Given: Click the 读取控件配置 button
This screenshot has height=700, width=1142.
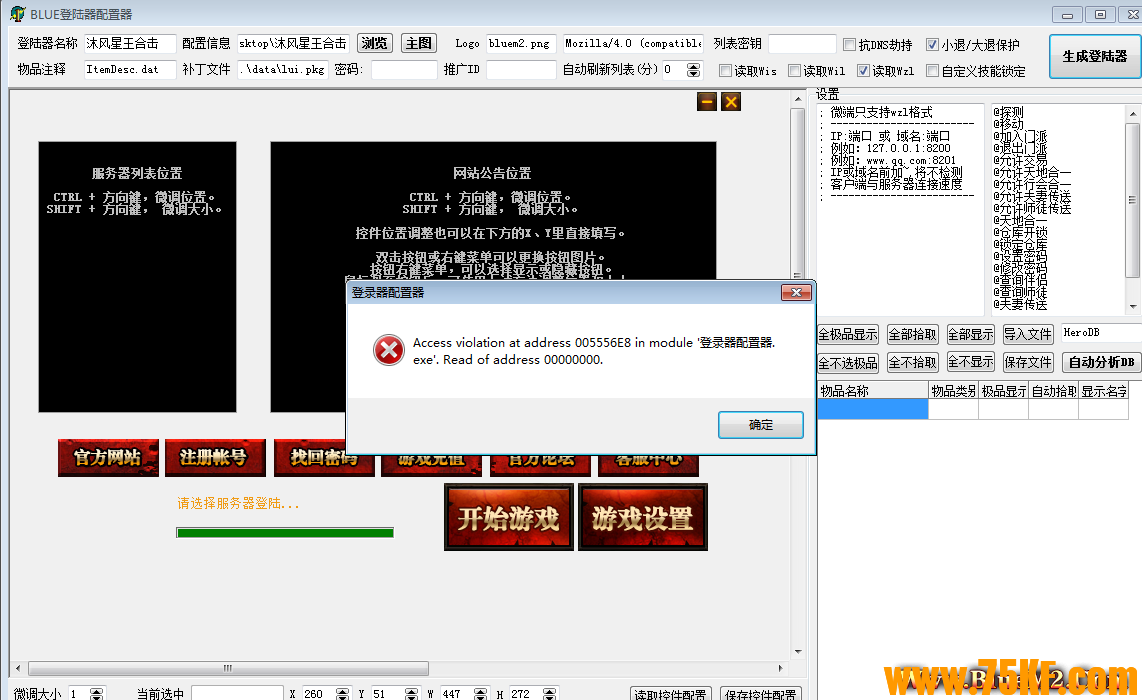Looking at the screenshot, I should [x=670, y=693].
